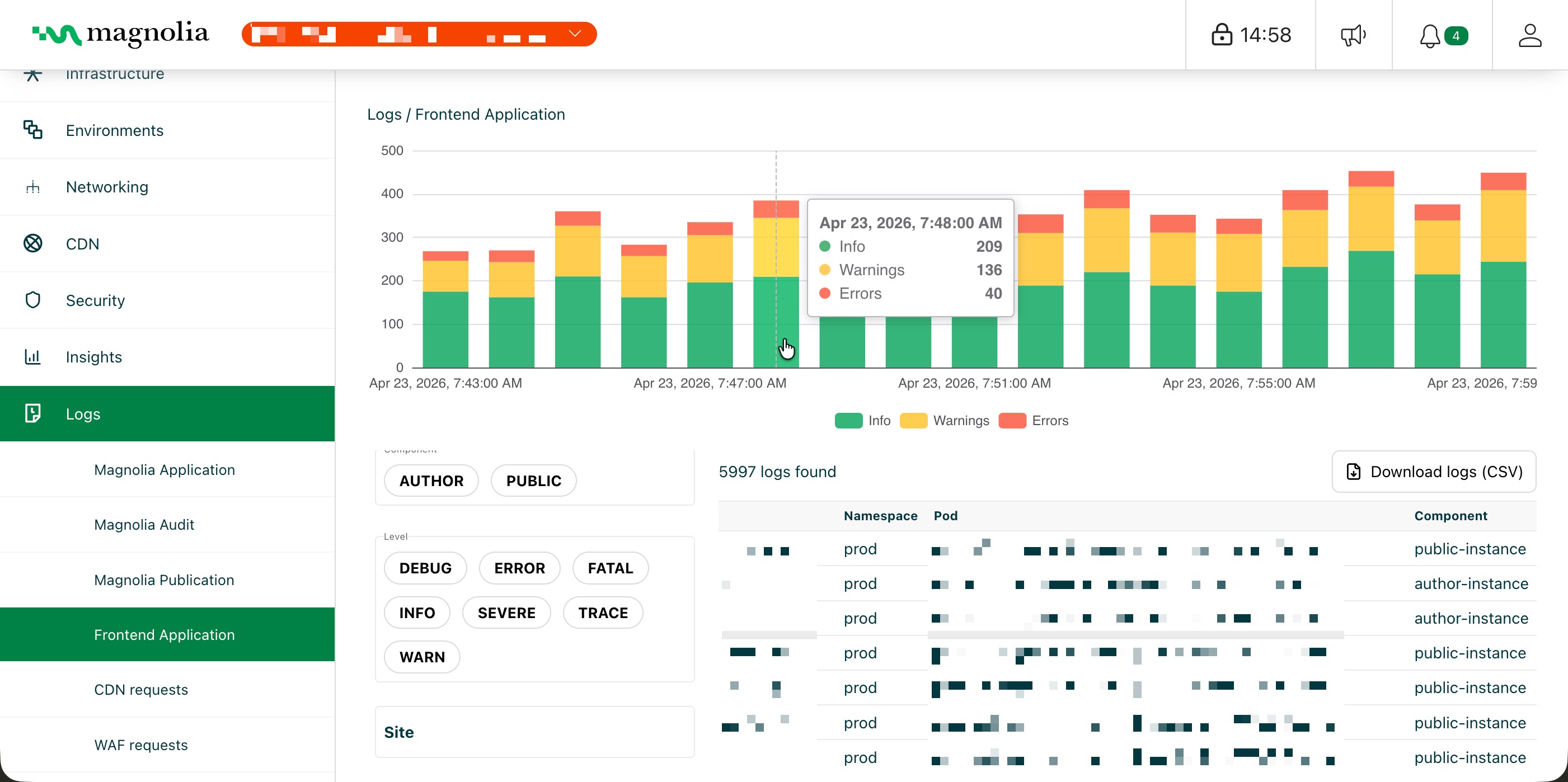
Task: Click the Namespace column header
Action: click(x=880, y=515)
